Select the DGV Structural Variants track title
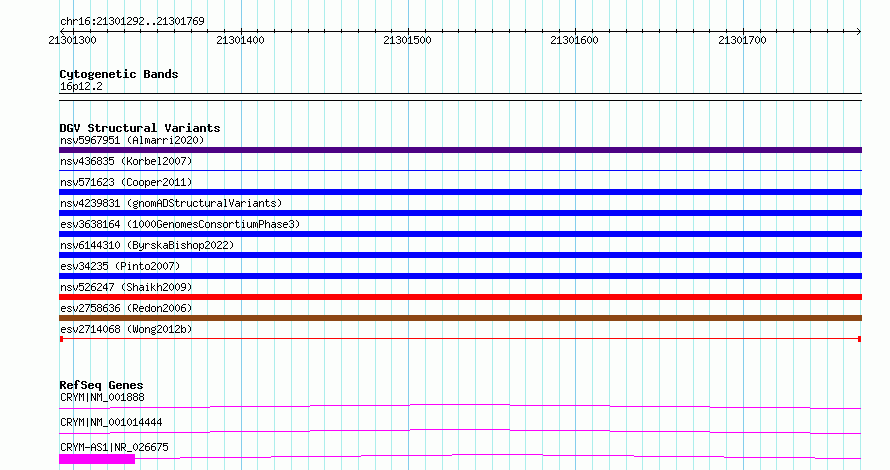 click(140, 128)
